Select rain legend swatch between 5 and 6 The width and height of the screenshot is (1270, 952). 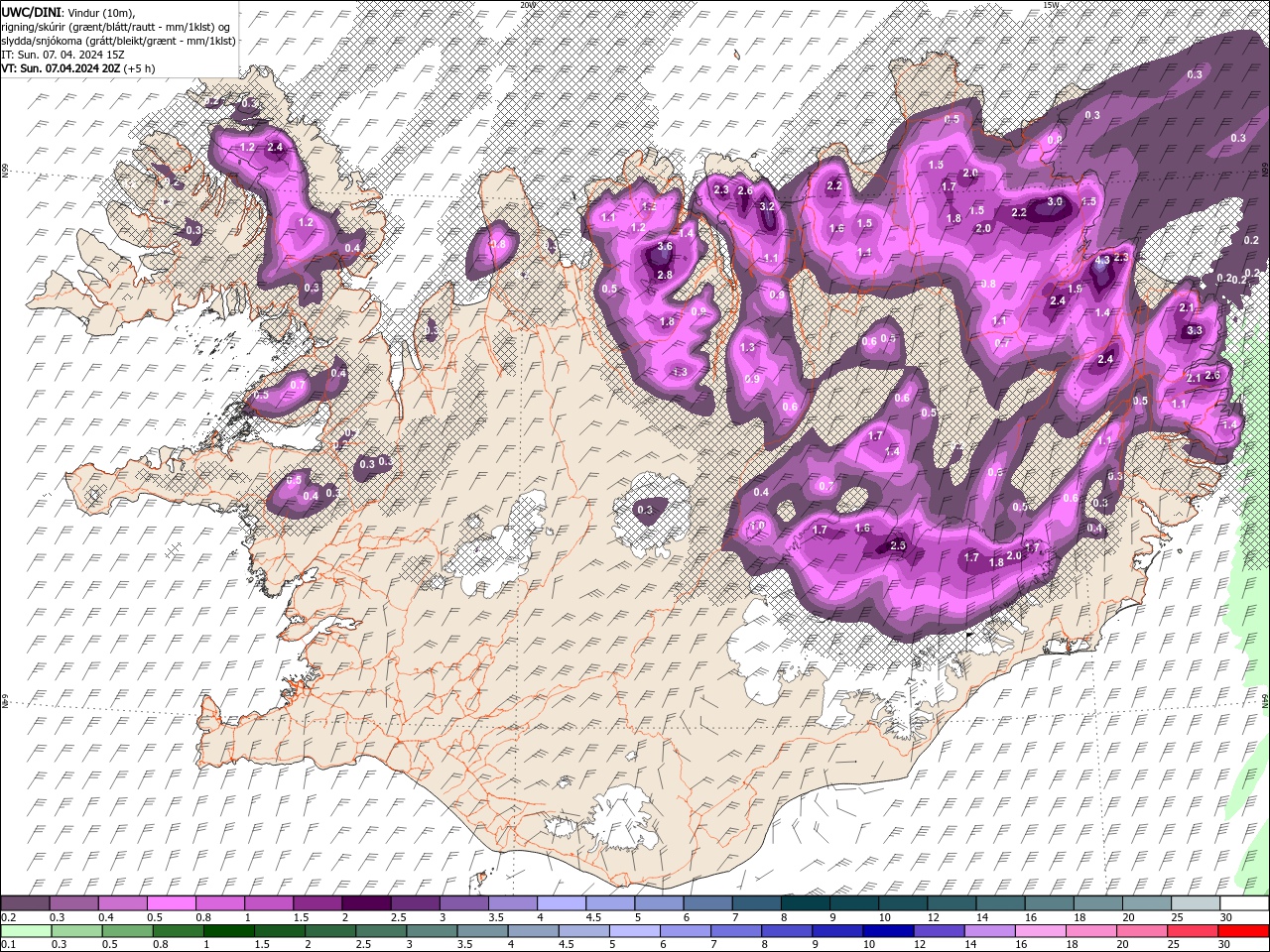tap(635, 931)
